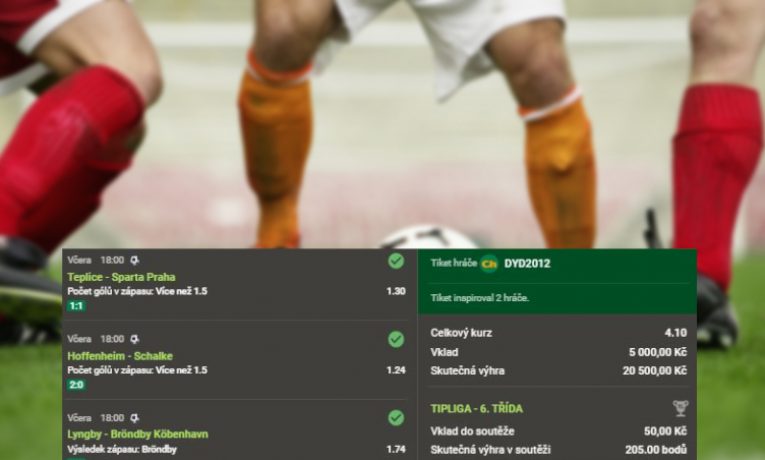This screenshot has width=765, height=460.
Task: Click football icon next to Teplice match time
Action: coord(135,260)
